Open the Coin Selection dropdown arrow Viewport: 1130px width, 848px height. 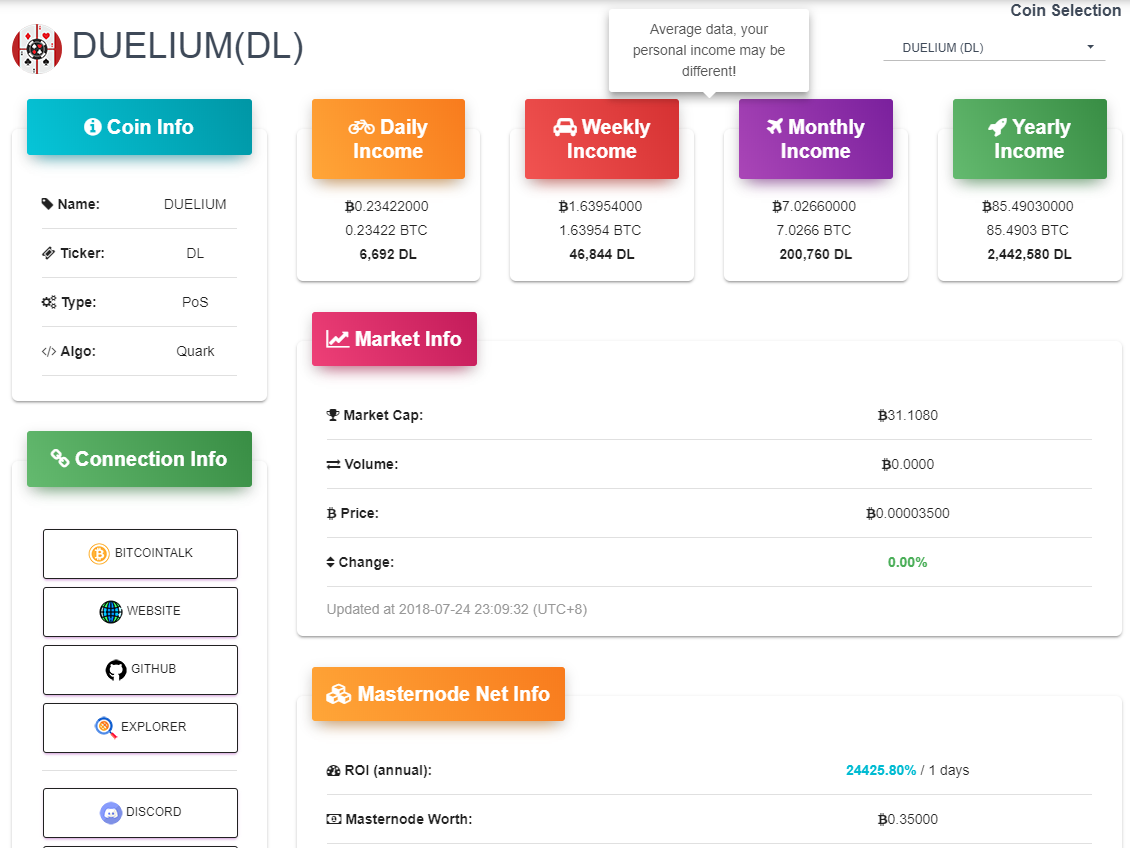[x=1090, y=47]
